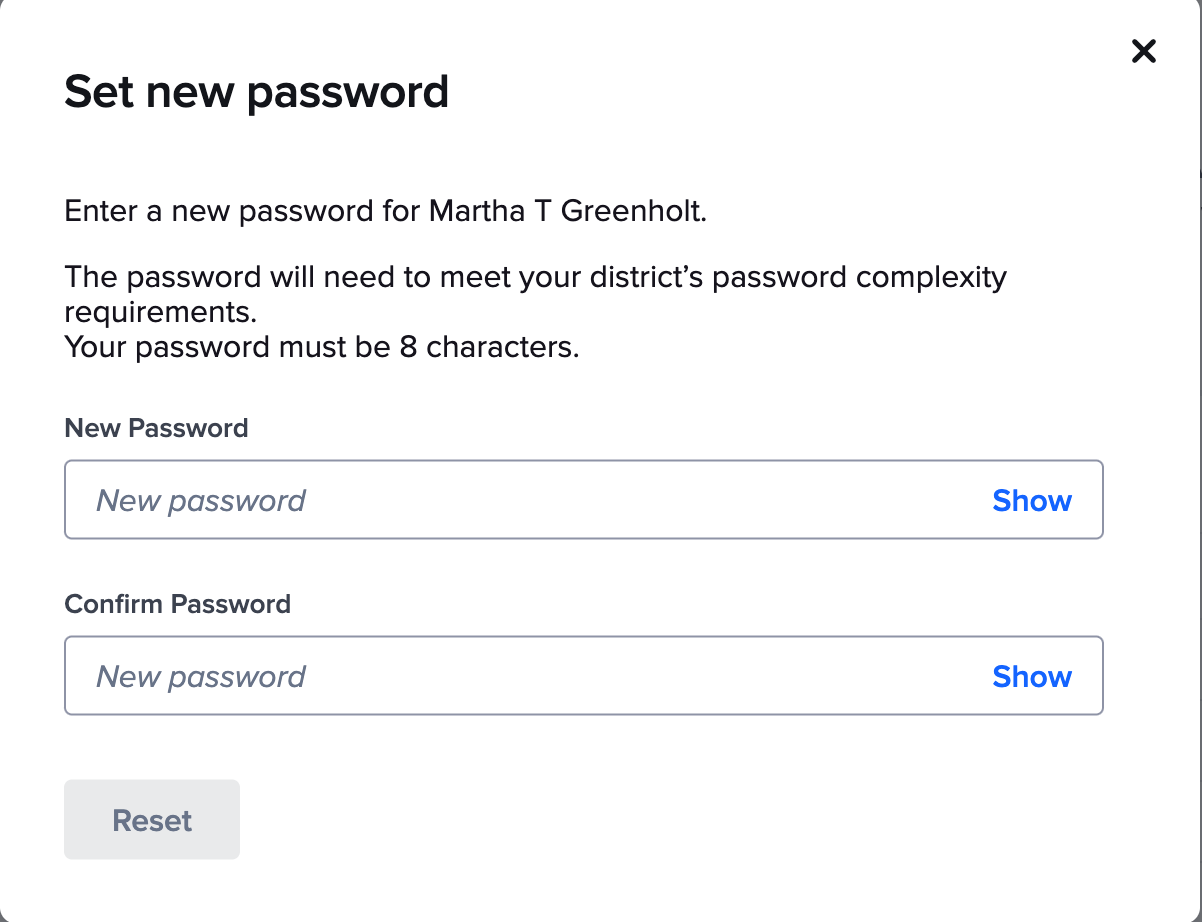Dismiss the dialog using the close icon

pos(1143,51)
